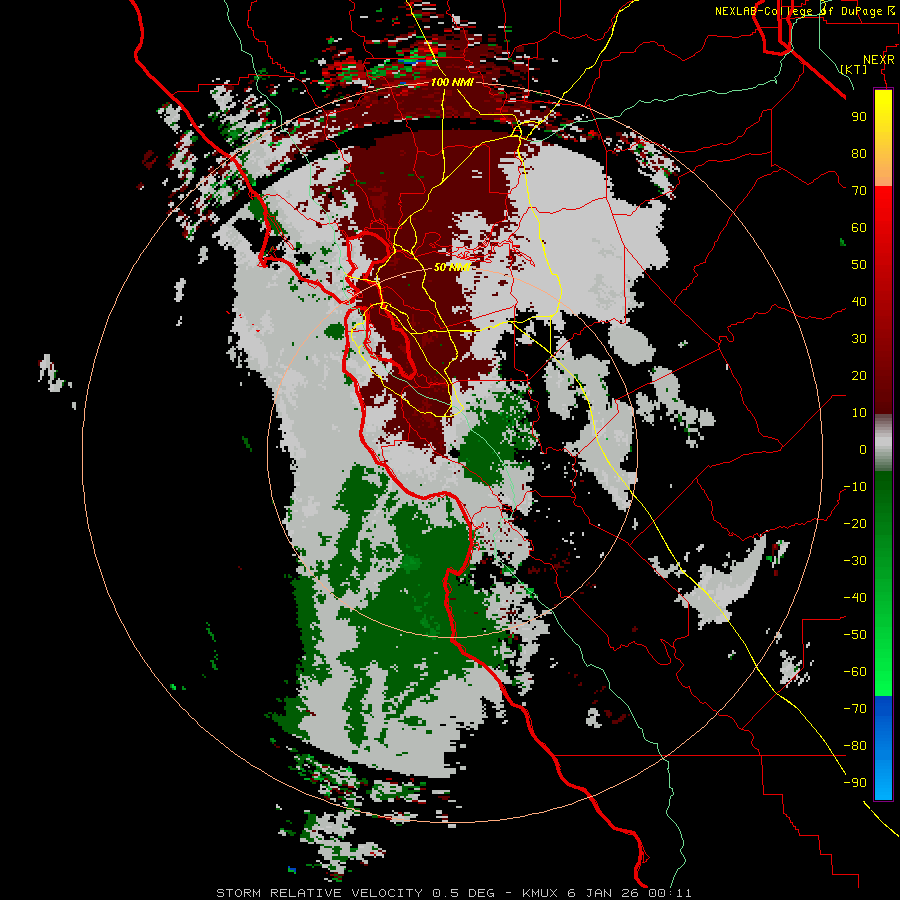This screenshot has width=900, height=900.
Task: Click the -10 scale label
Action: point(855,487)
